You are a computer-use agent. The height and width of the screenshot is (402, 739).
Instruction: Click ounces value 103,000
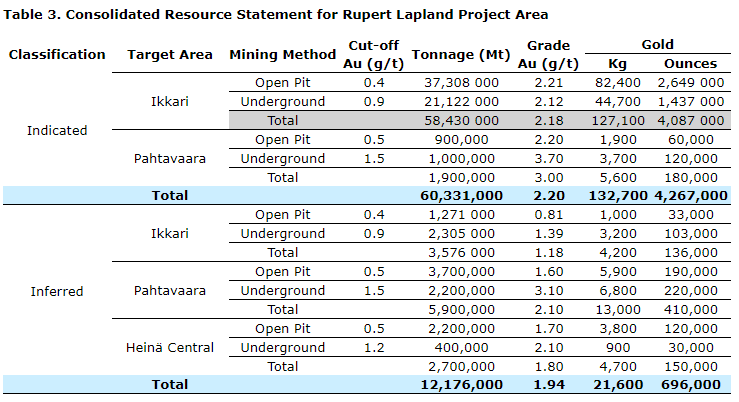point(690,234)
